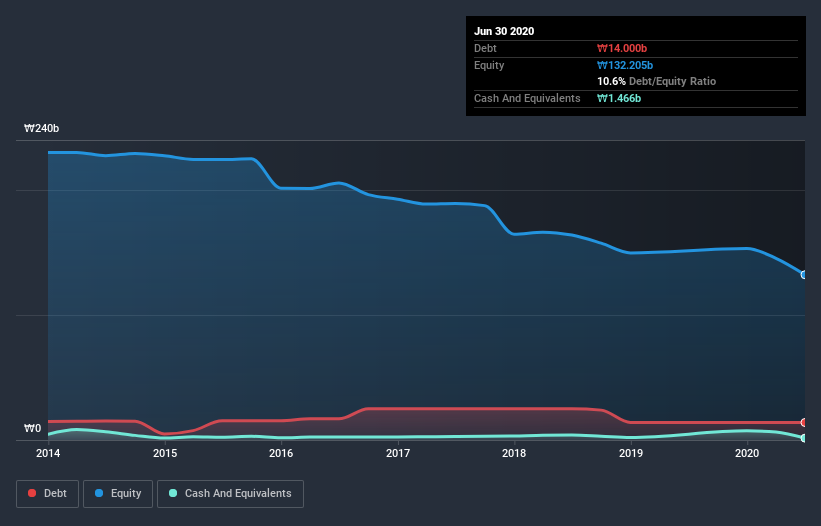
Task: Click the ₩240b y-axis label
Action: (x=41, y=128)
